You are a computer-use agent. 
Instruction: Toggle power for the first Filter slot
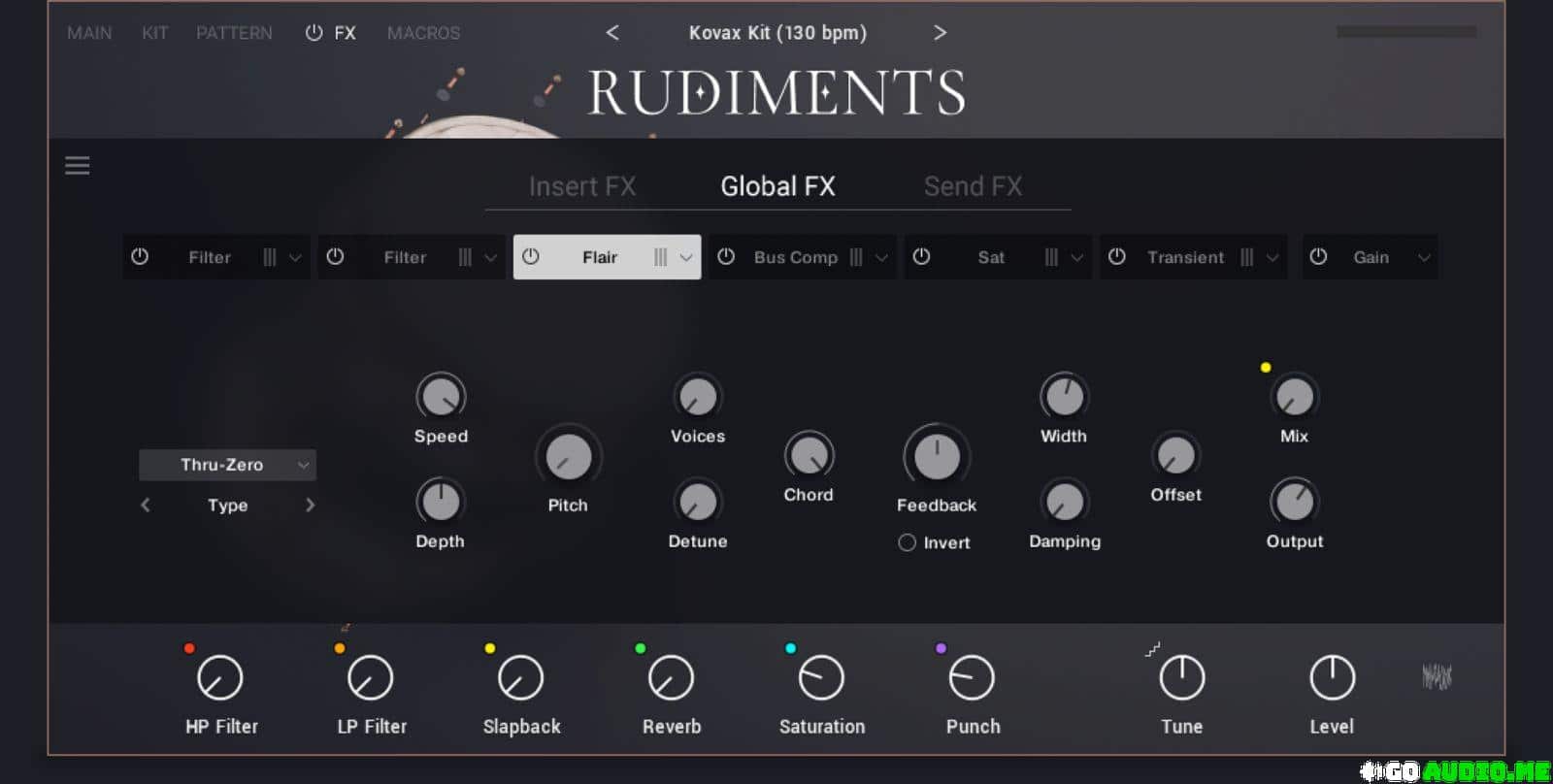(x=140, y=257)
